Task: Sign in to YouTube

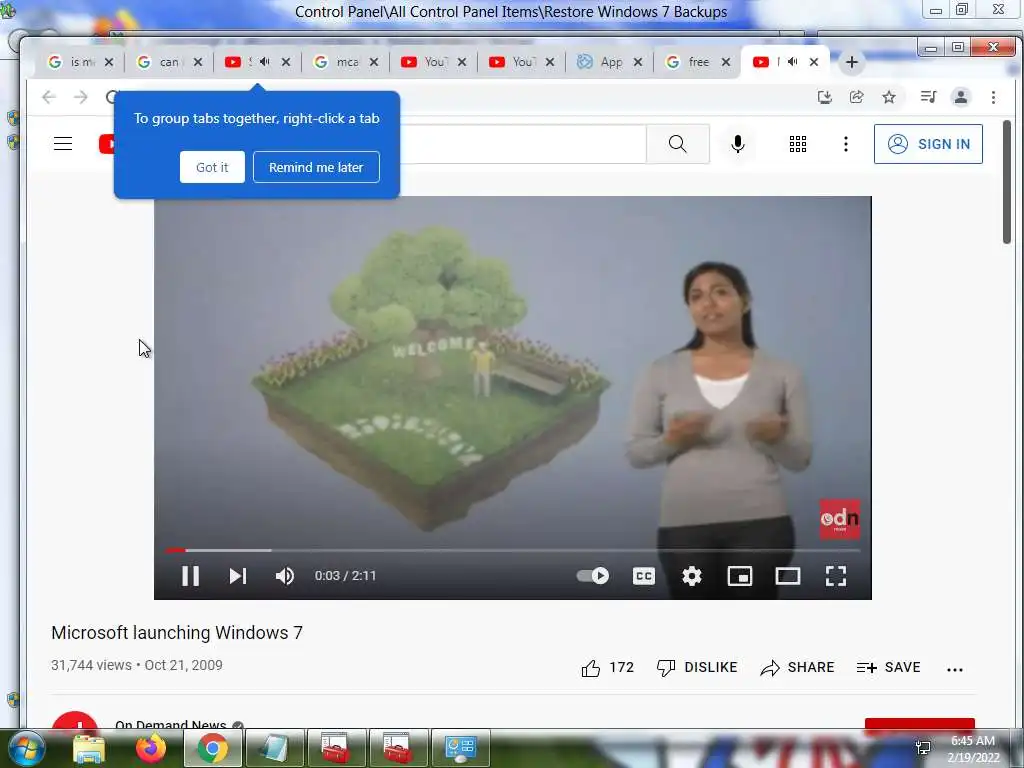Action: point(928,144)
